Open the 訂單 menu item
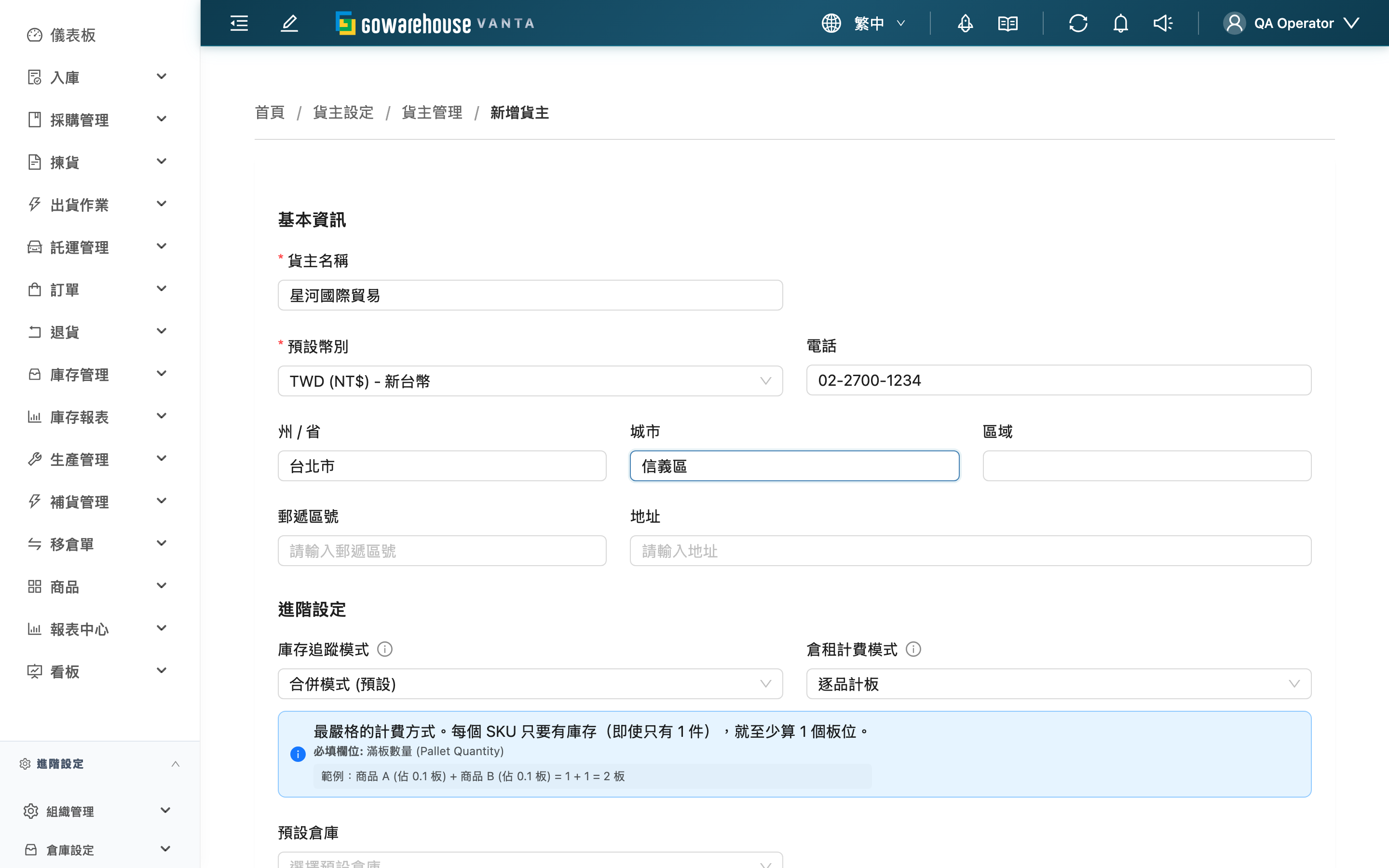1389x868 pixels. click(100, 289)
